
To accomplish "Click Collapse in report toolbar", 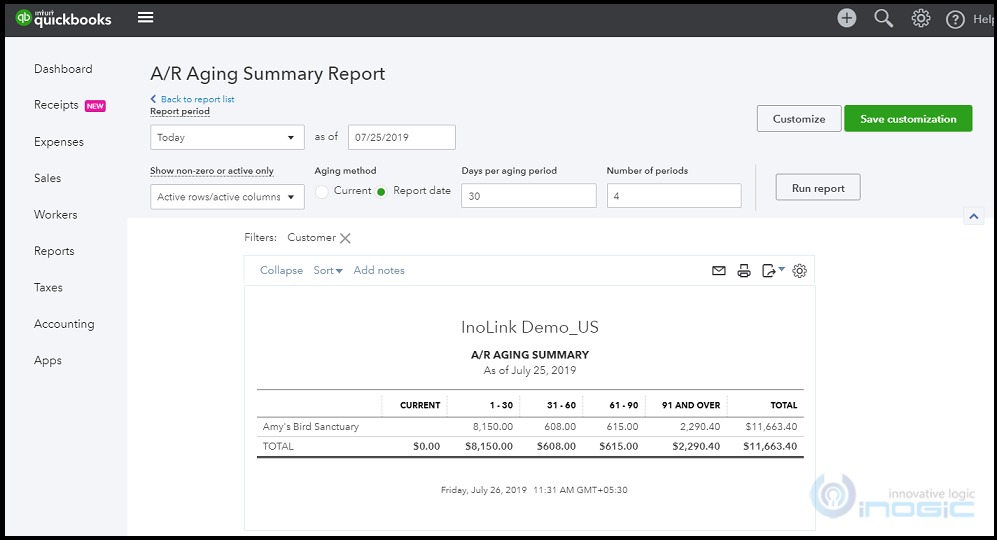I will click(x=281, y=270).
